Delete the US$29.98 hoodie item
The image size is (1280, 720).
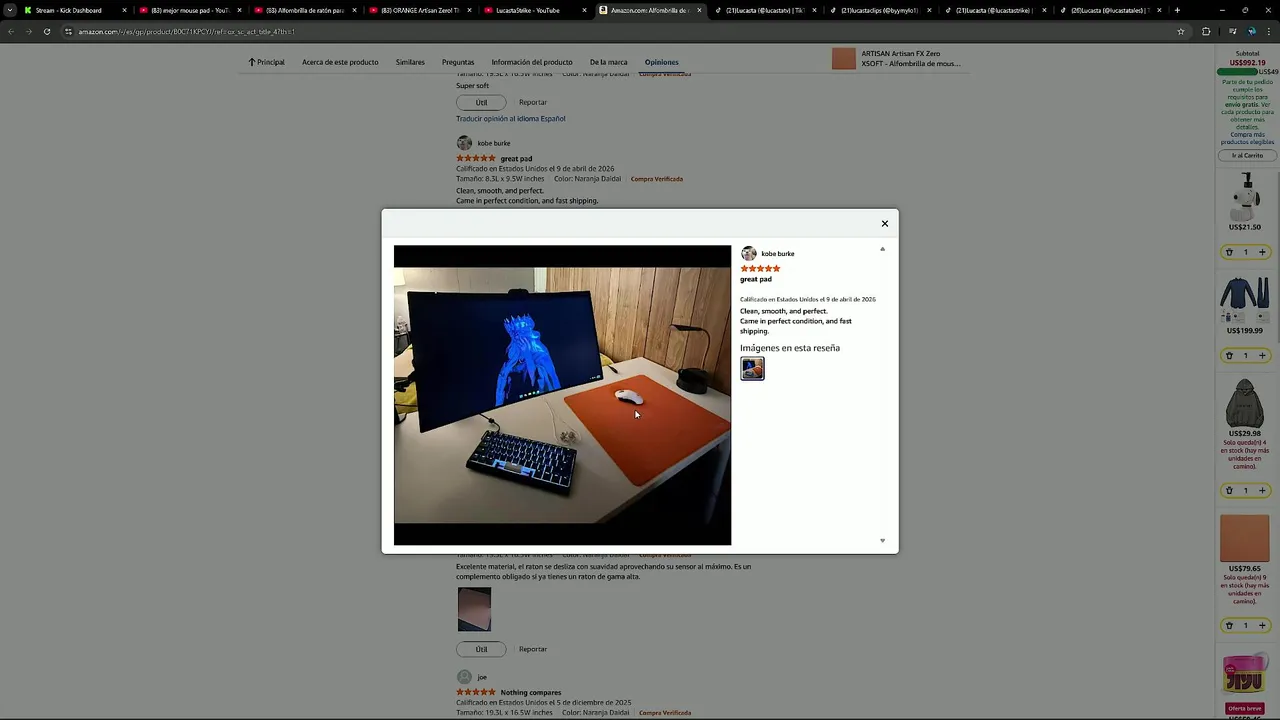pyautogui.click(x=1229, y=490)
